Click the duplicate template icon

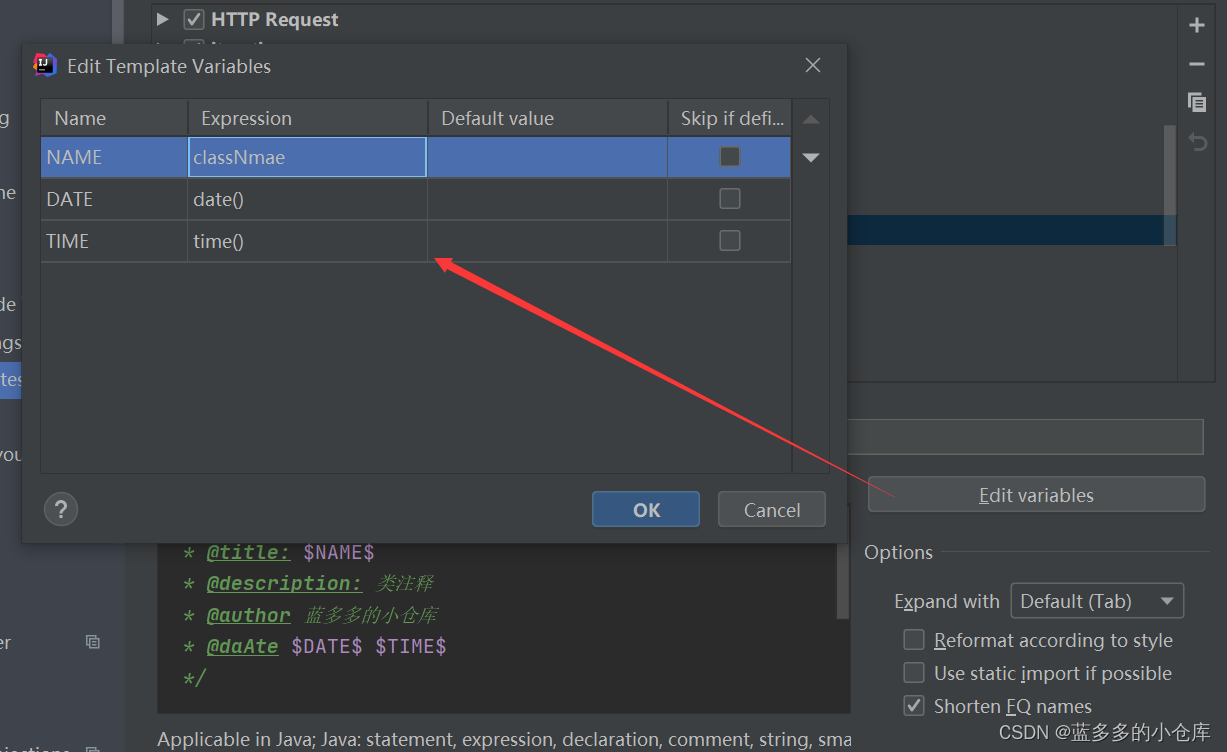click(x=1196, y=102)
